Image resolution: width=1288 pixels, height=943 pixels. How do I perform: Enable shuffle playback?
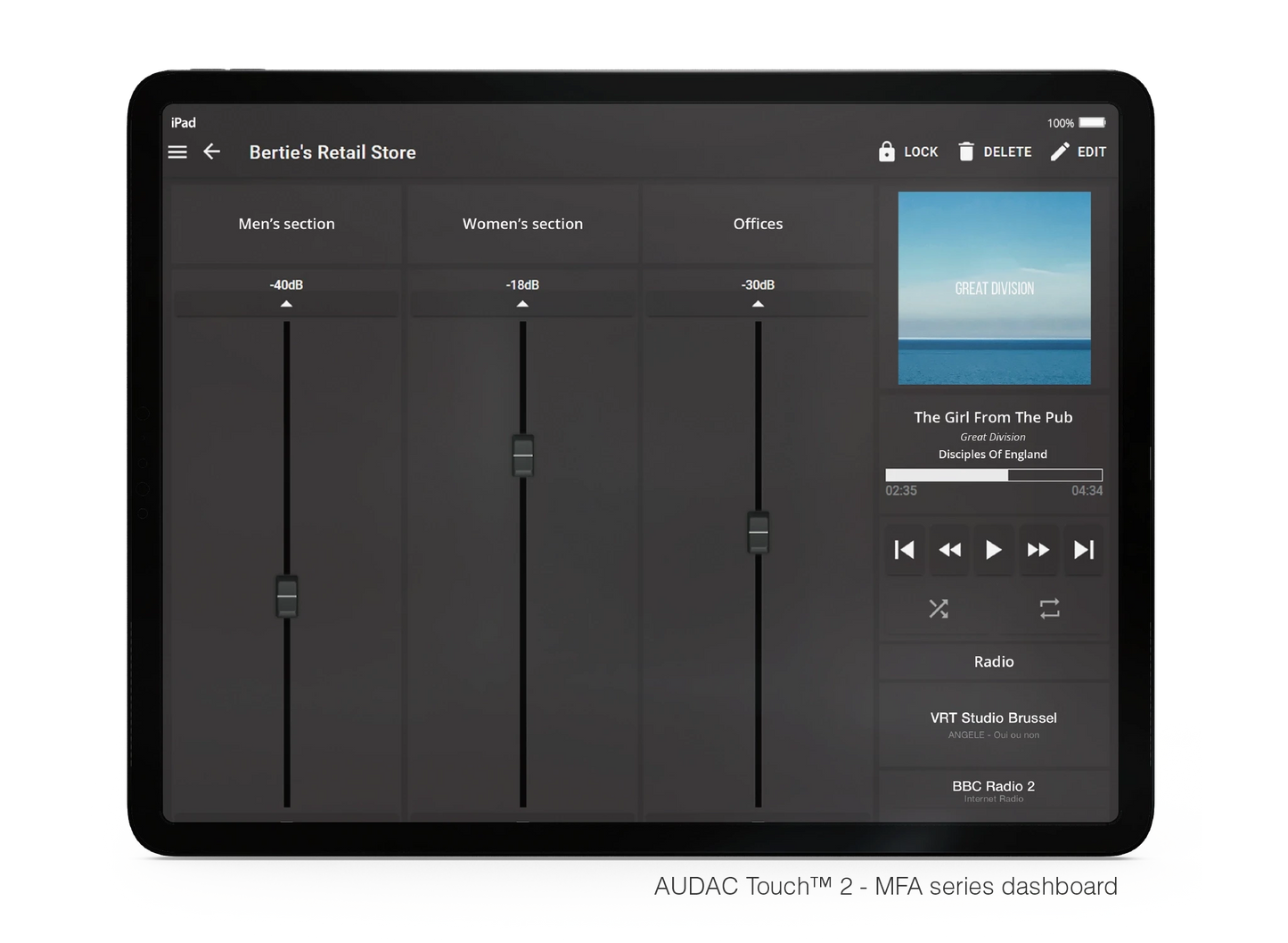[938, 609]
